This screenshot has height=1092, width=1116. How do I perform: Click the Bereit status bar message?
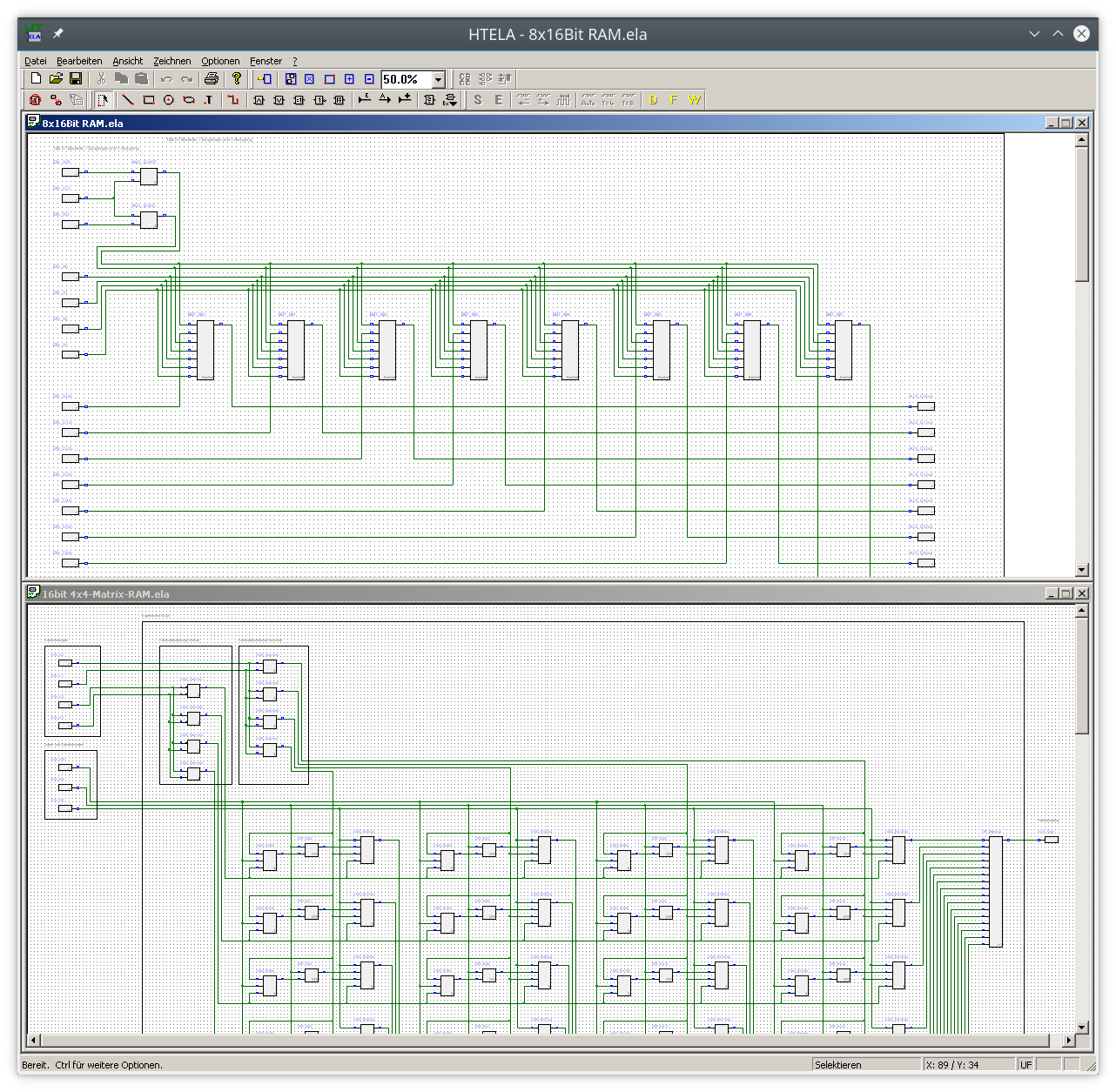pos(92,1065)
